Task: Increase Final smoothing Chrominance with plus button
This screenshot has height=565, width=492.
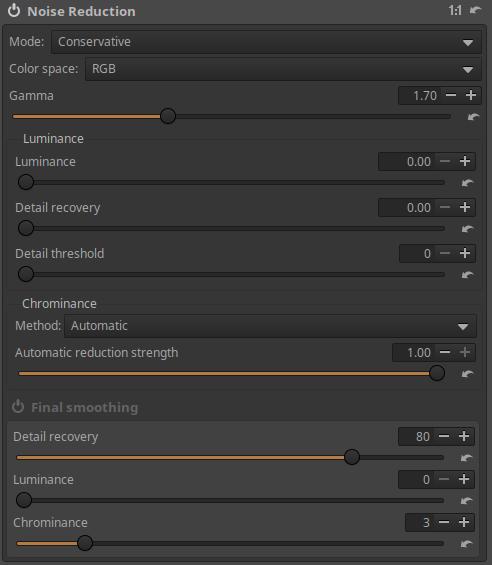Action: (464, 522)
